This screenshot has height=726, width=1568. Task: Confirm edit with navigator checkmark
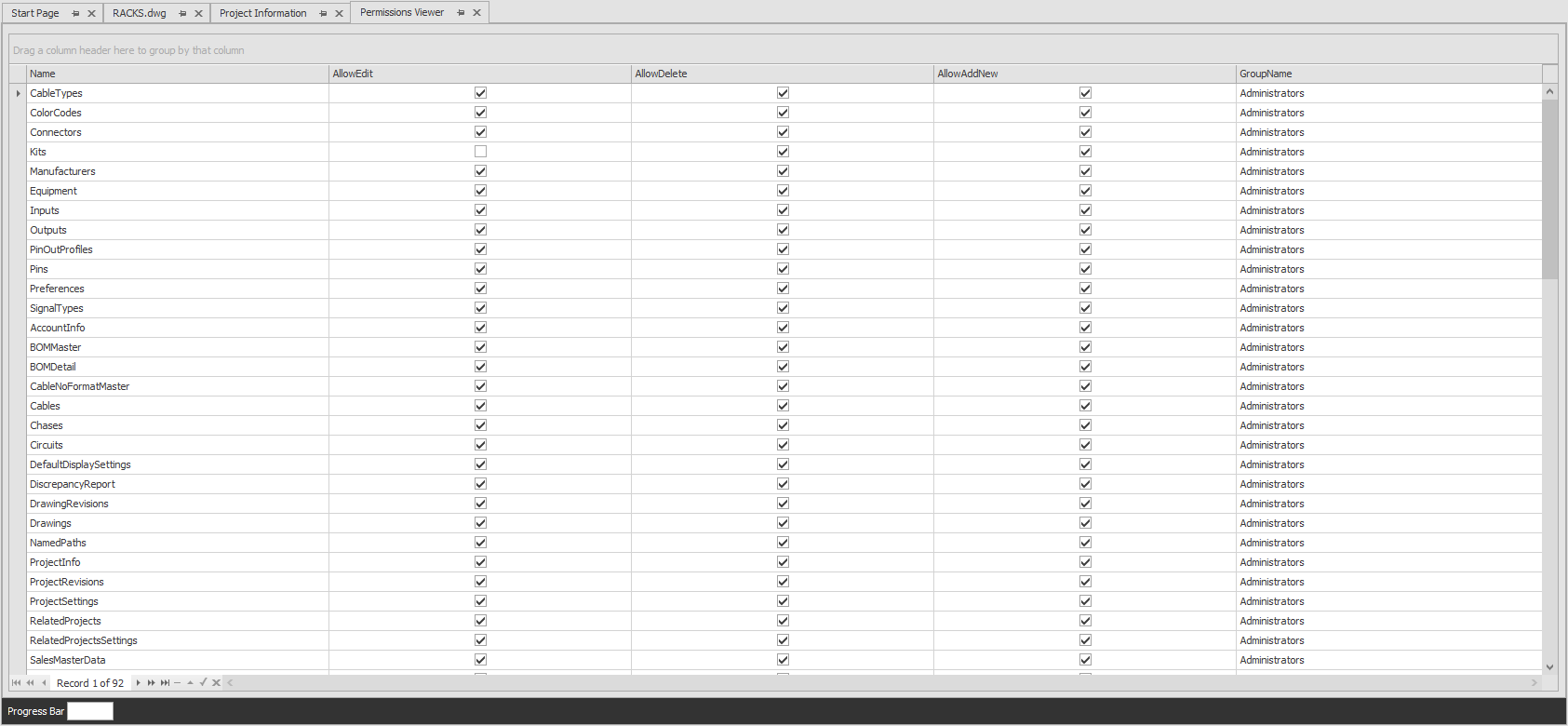(203, 682)
